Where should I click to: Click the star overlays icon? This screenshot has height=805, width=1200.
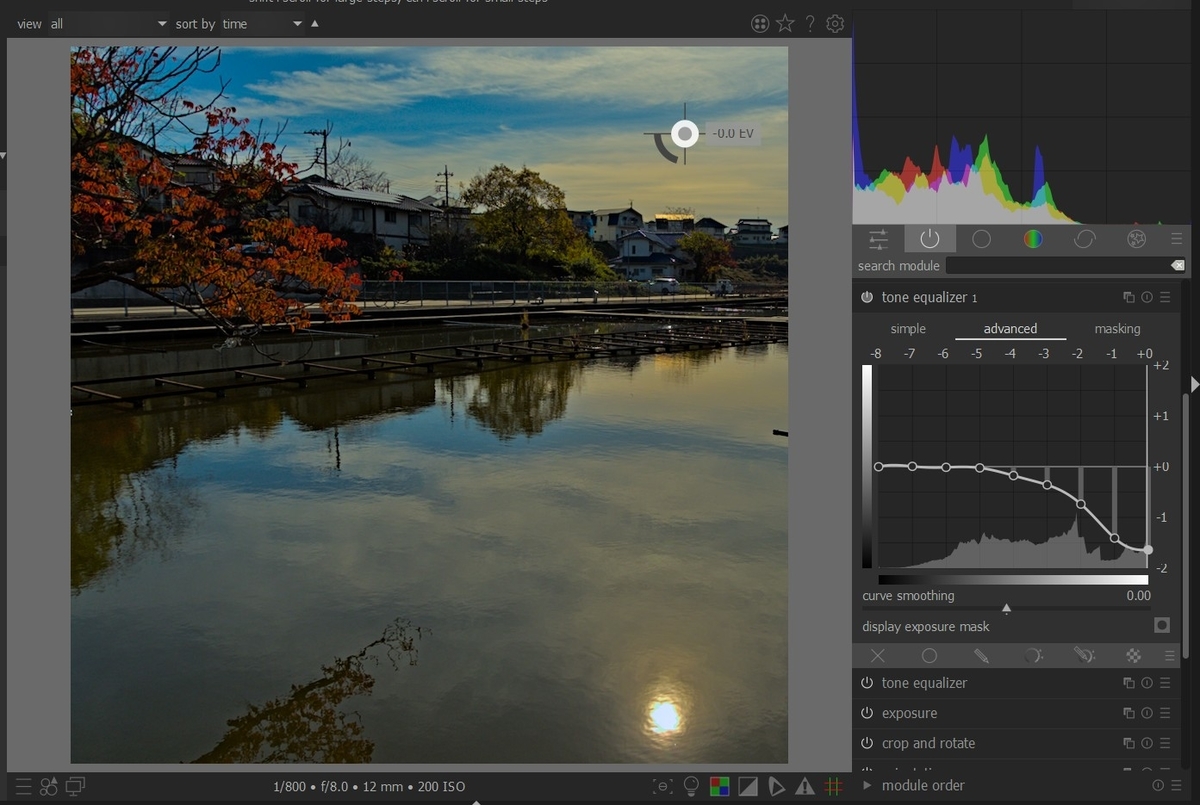click(786, 23)
